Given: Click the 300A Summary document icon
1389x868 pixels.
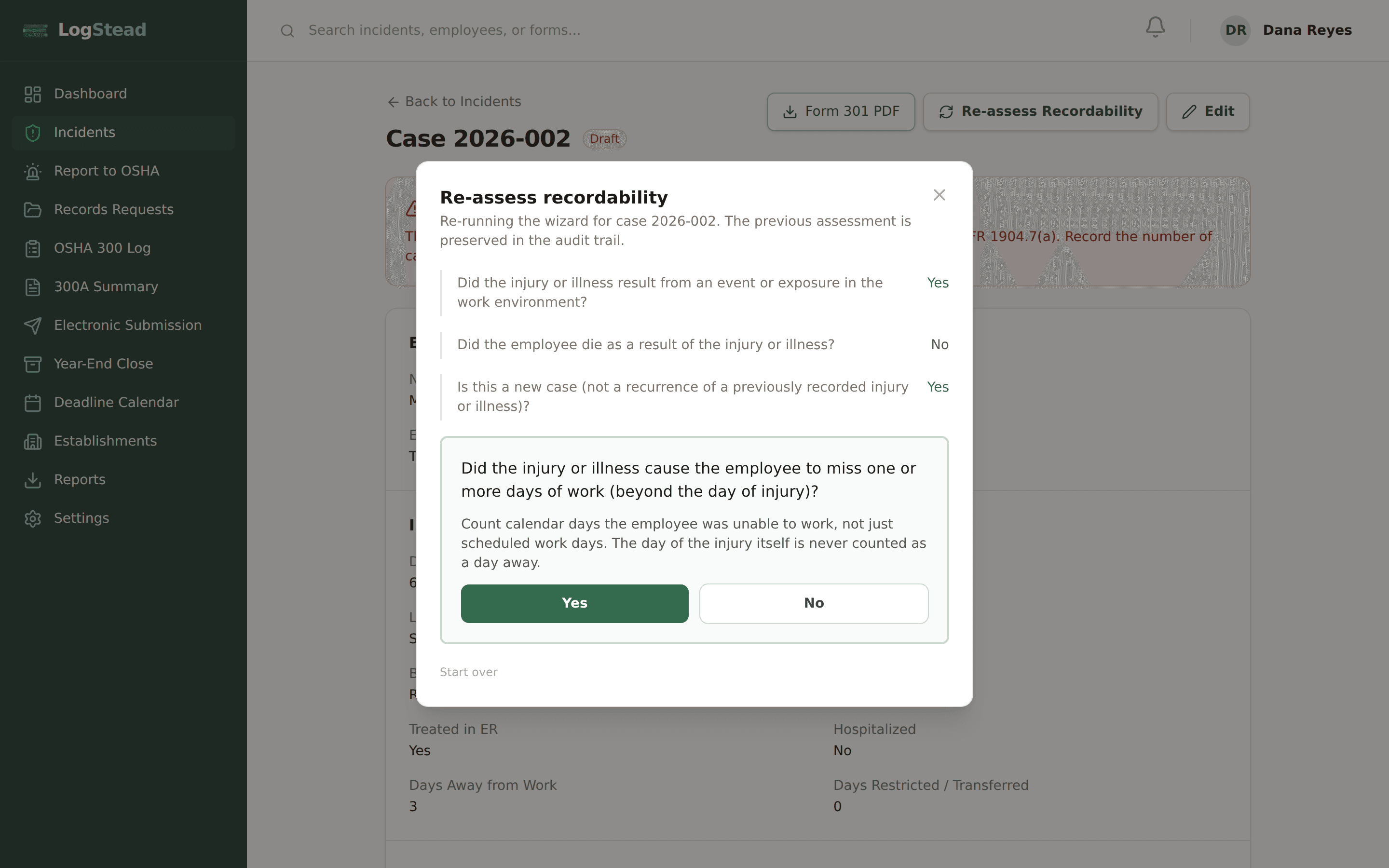Looking at the screenshot, I should 33,286.
